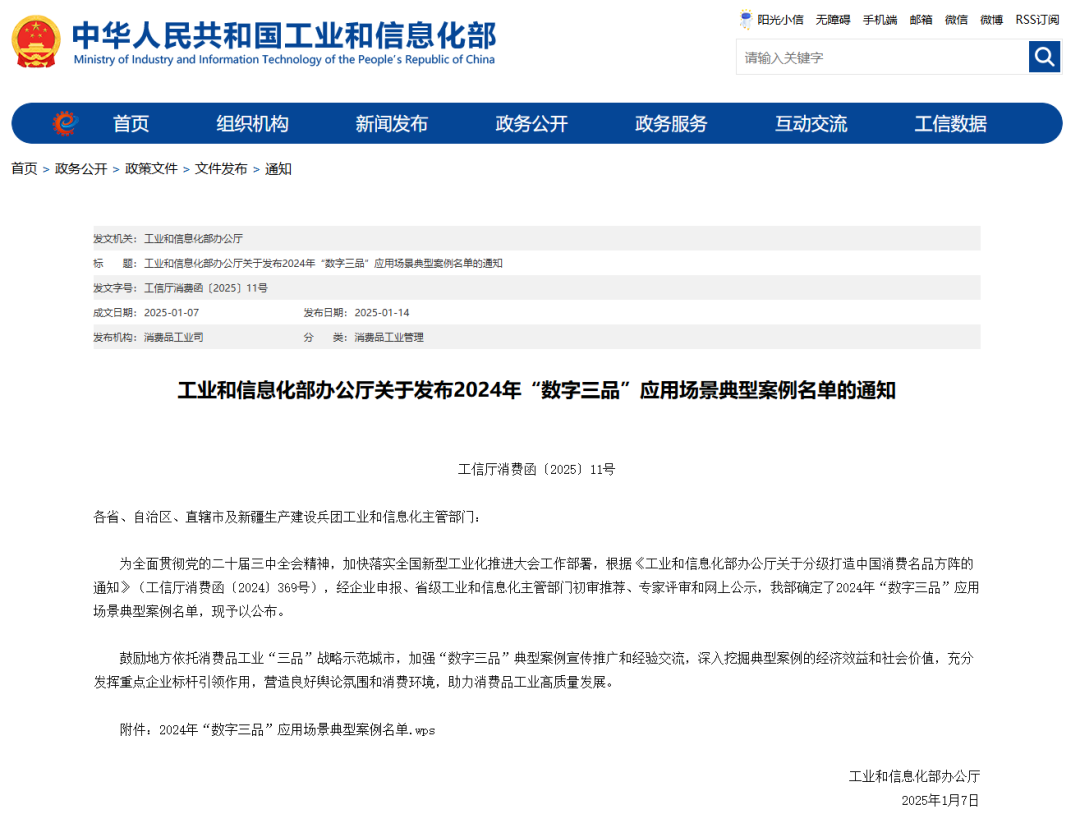1080x814 pixels.
Task: Open the 首页 navigation tab
Action: click(131, 124)
